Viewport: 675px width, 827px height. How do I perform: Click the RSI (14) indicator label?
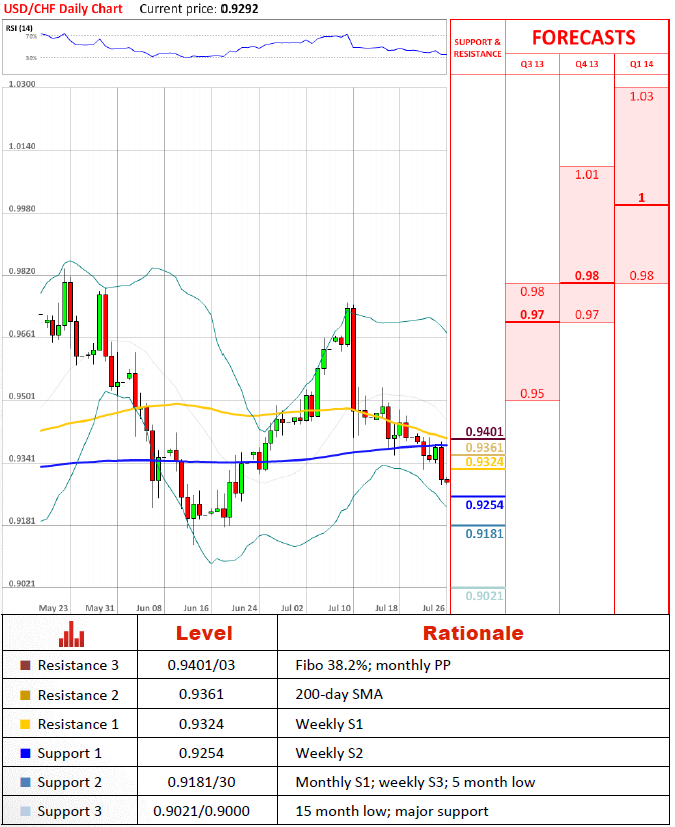[19, 28]
